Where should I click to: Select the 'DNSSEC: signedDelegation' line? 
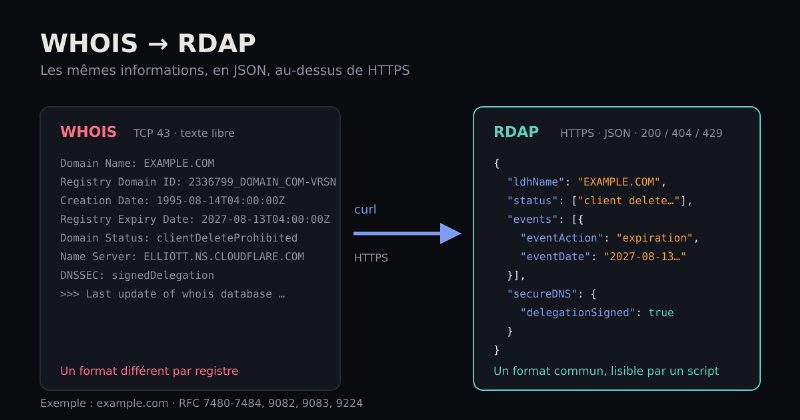click(137, 275)
